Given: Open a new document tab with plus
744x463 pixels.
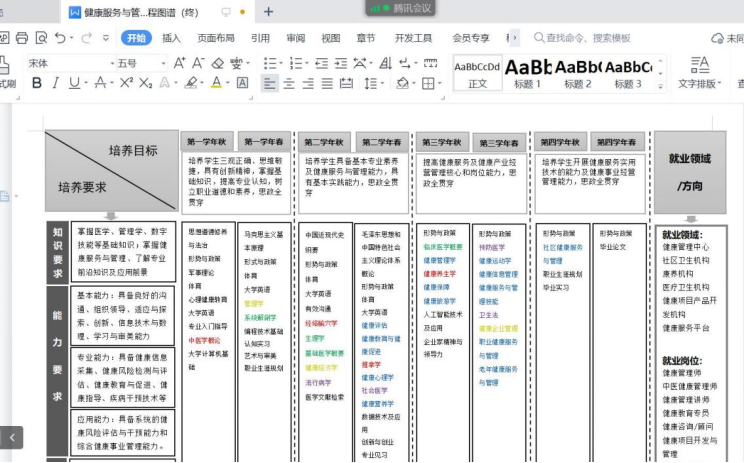Looking at the screenshot, I should (268, 12).
